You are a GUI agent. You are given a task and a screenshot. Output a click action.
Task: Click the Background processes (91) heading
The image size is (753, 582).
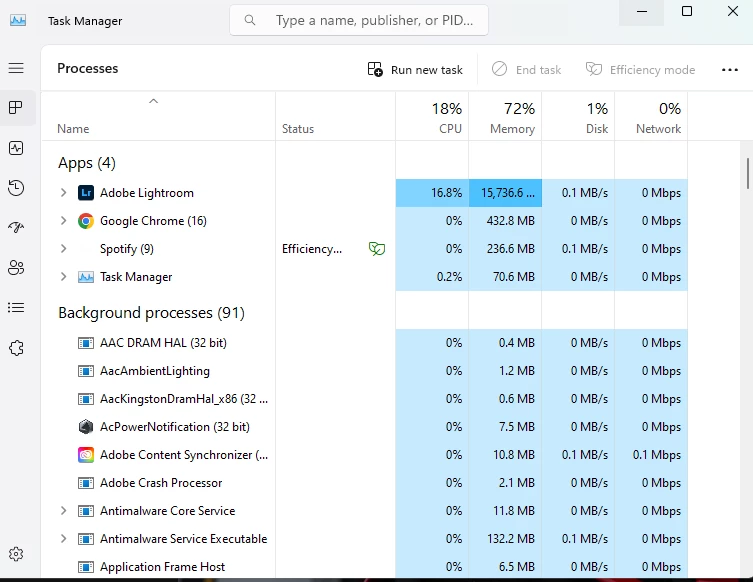(x=151, y=313)
